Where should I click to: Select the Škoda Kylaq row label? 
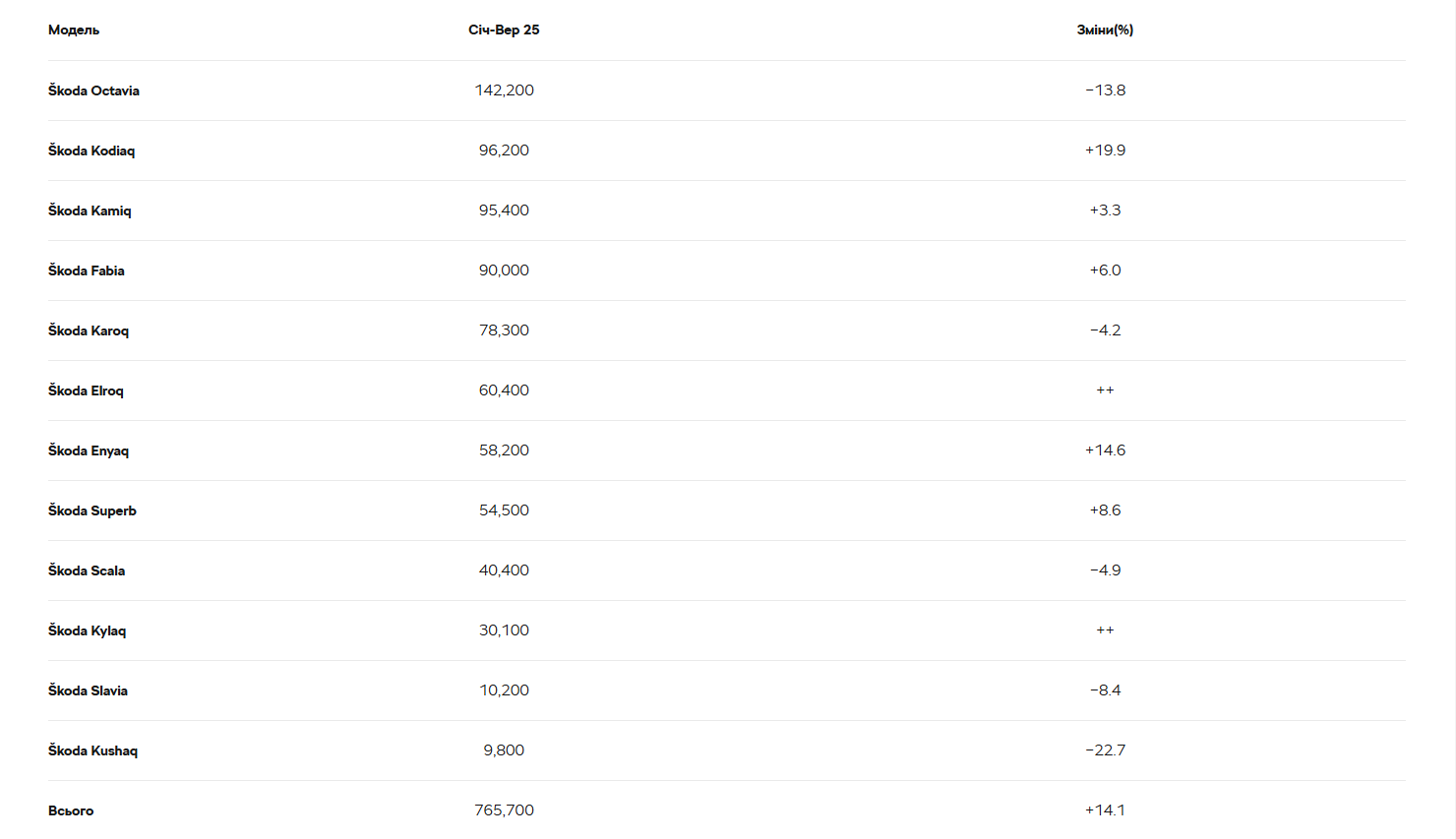click(87, 630)
